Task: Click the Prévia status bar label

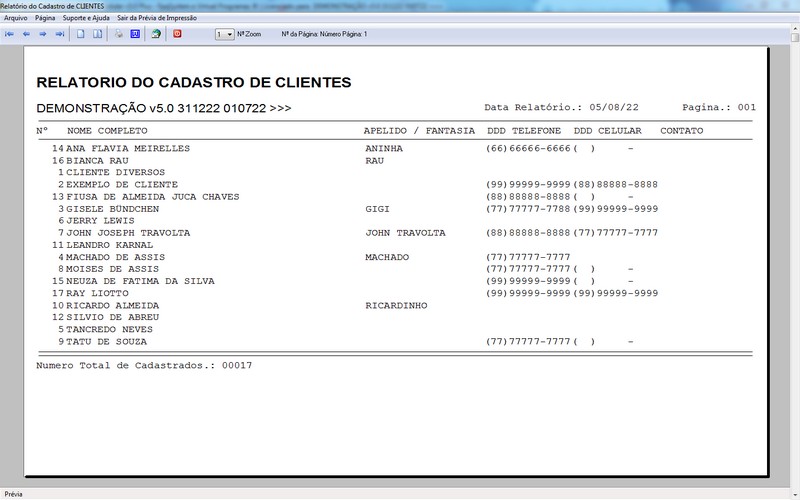Action: click(x=13, y=494)
